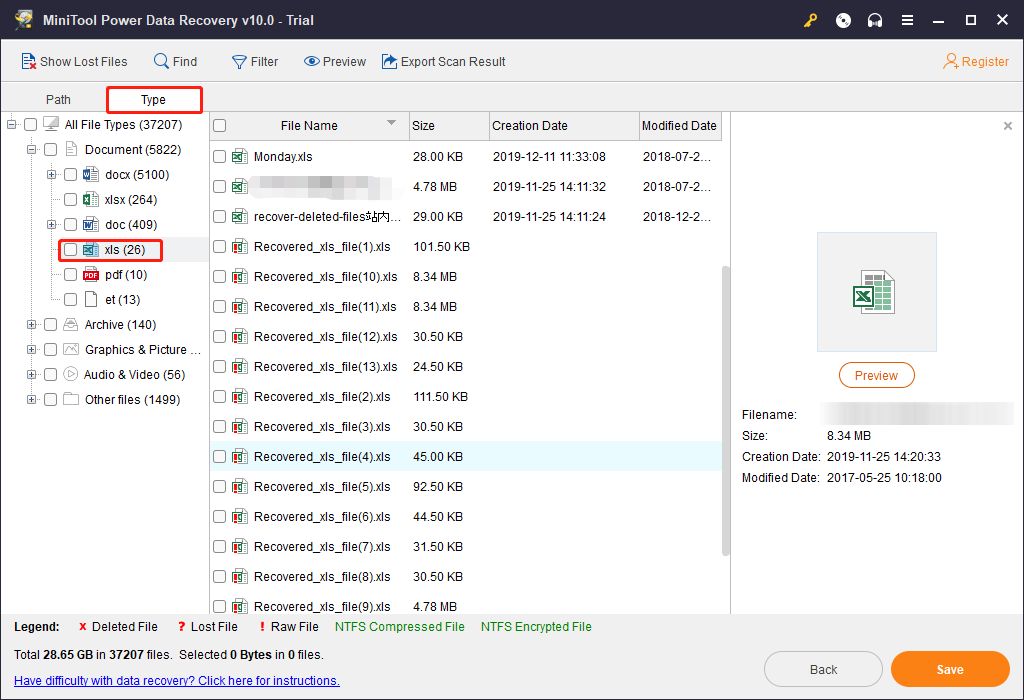The height and width of the screenshot is (700, 1024).
Task: Click the Save button
Action: pos(950,669)
